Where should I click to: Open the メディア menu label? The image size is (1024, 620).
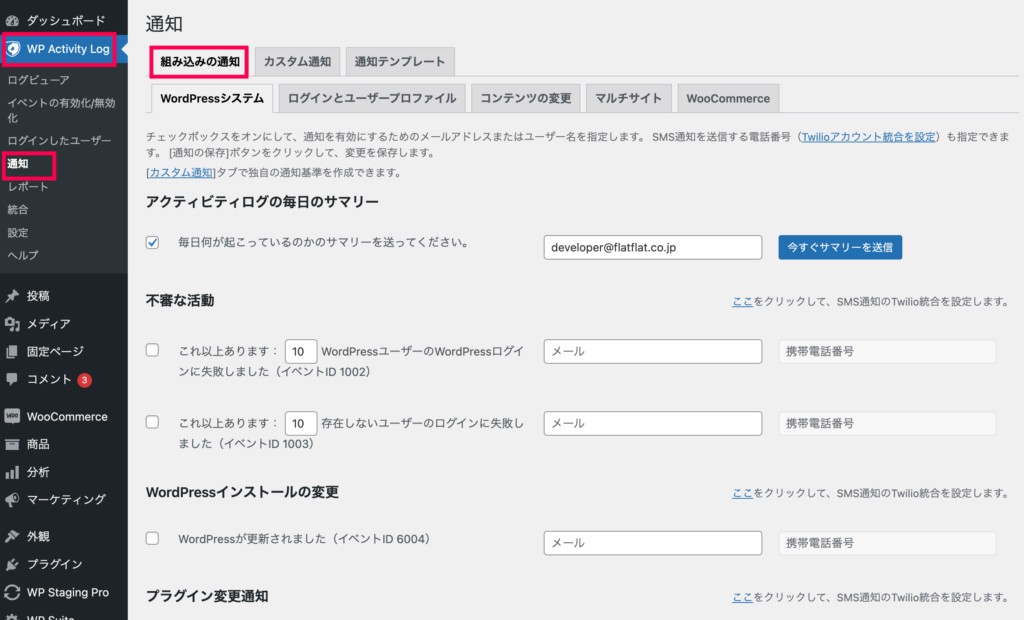tap(48, 324)
